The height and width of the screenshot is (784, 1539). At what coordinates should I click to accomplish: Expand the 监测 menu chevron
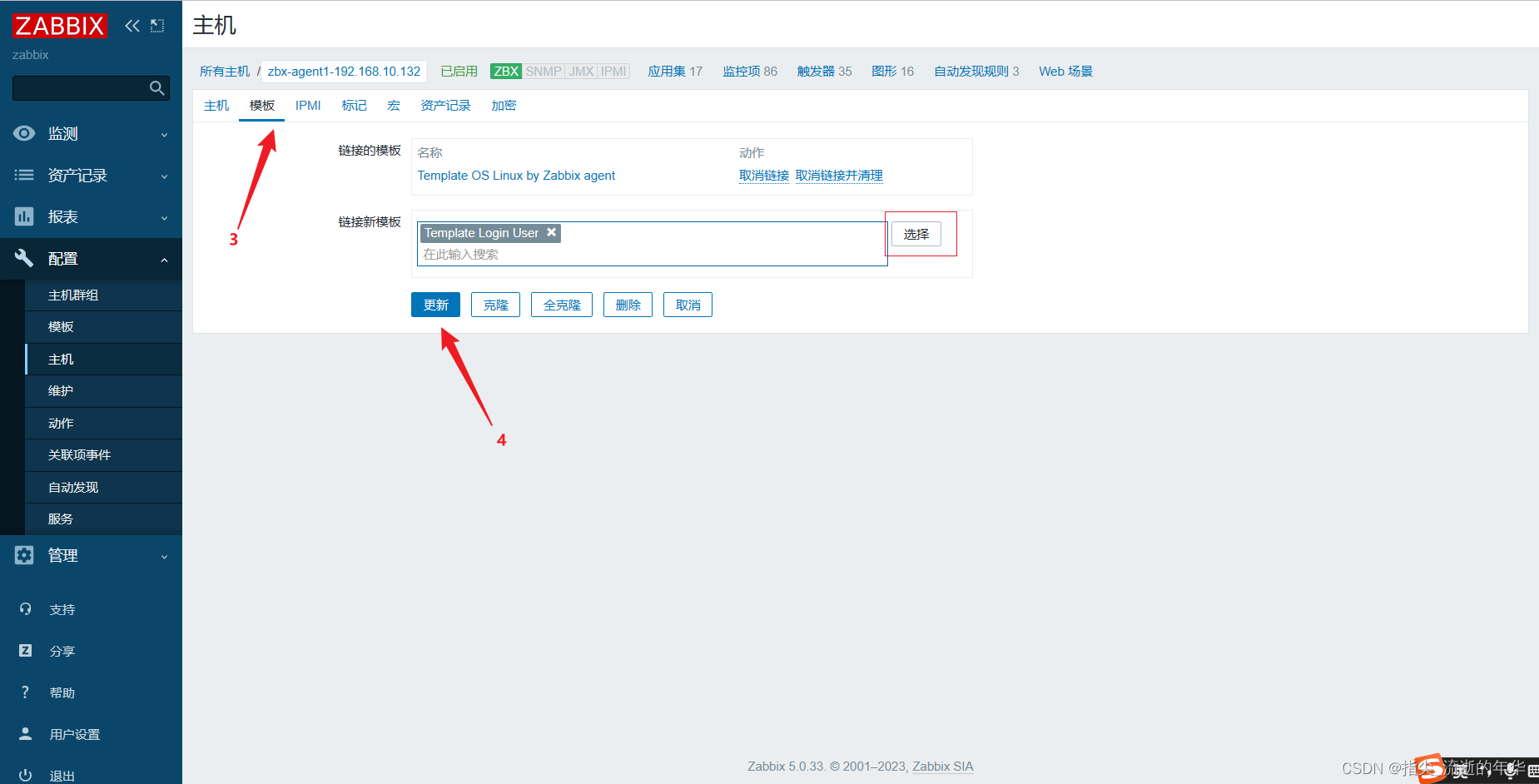(x=164, y=135)
